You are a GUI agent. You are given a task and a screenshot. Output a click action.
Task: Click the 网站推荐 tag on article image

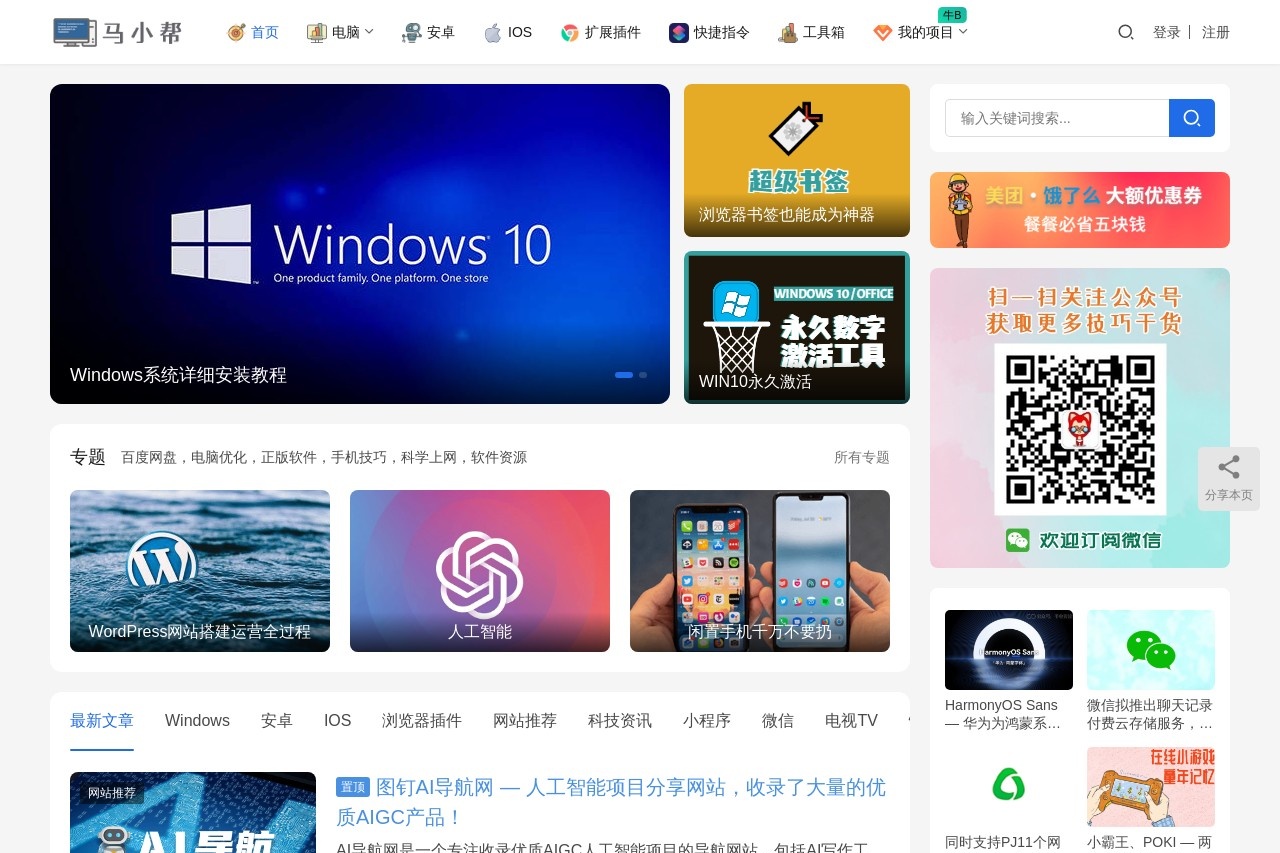112,793
